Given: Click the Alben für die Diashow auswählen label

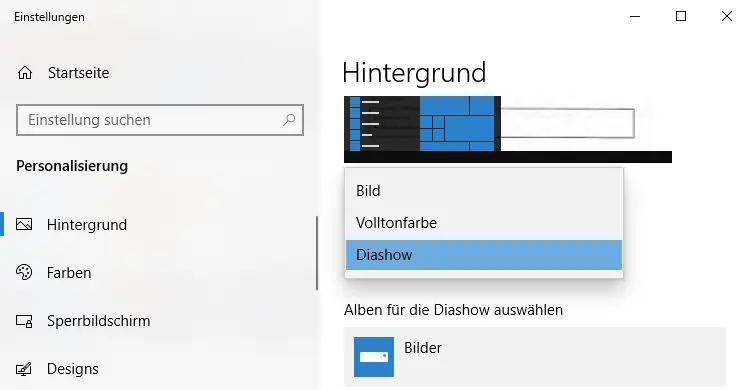Looking at the screenshot, I should pyautogui.click(x=453, y=310).
